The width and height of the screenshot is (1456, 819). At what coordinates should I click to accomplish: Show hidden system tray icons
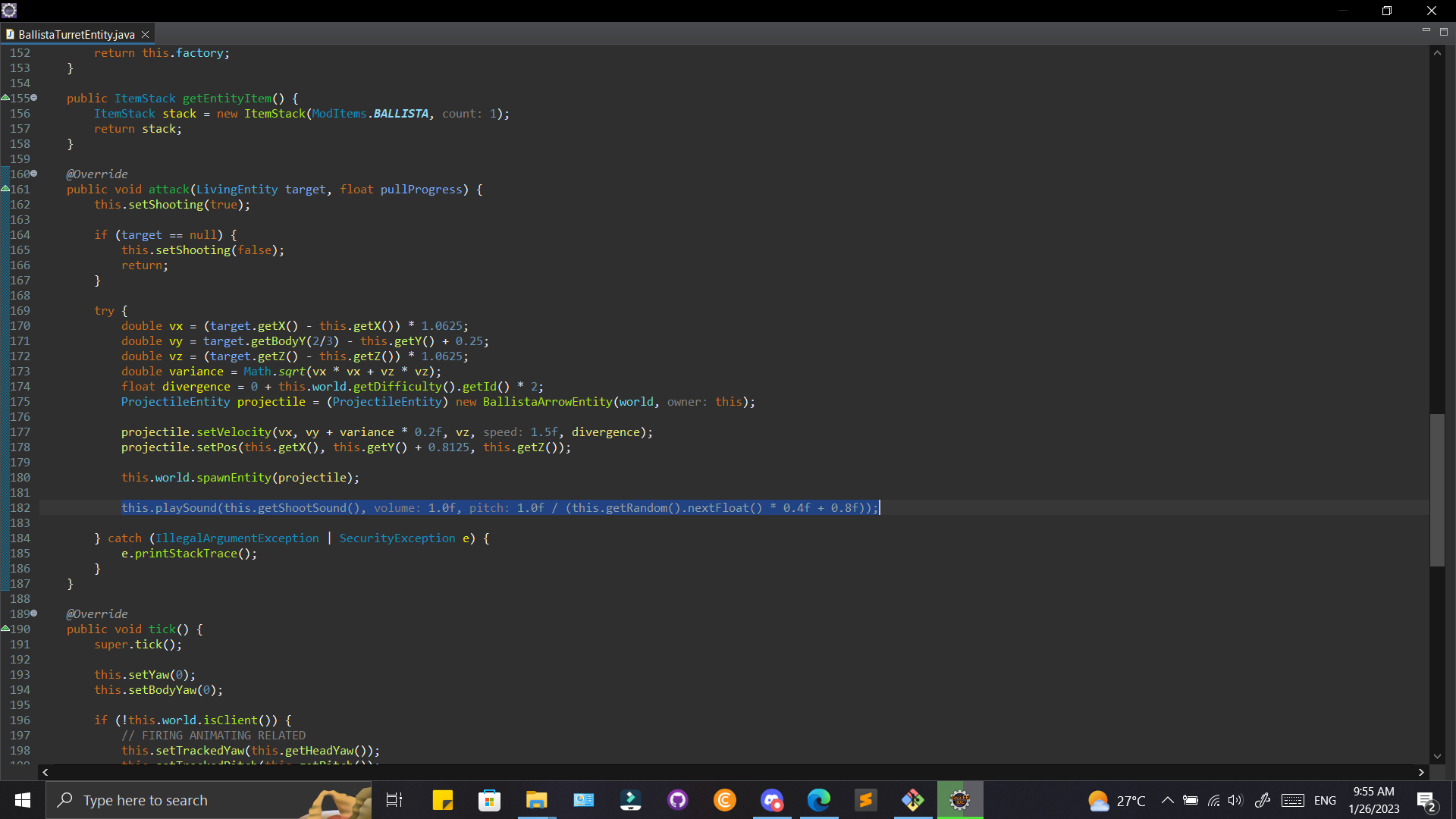point(1168,800)
